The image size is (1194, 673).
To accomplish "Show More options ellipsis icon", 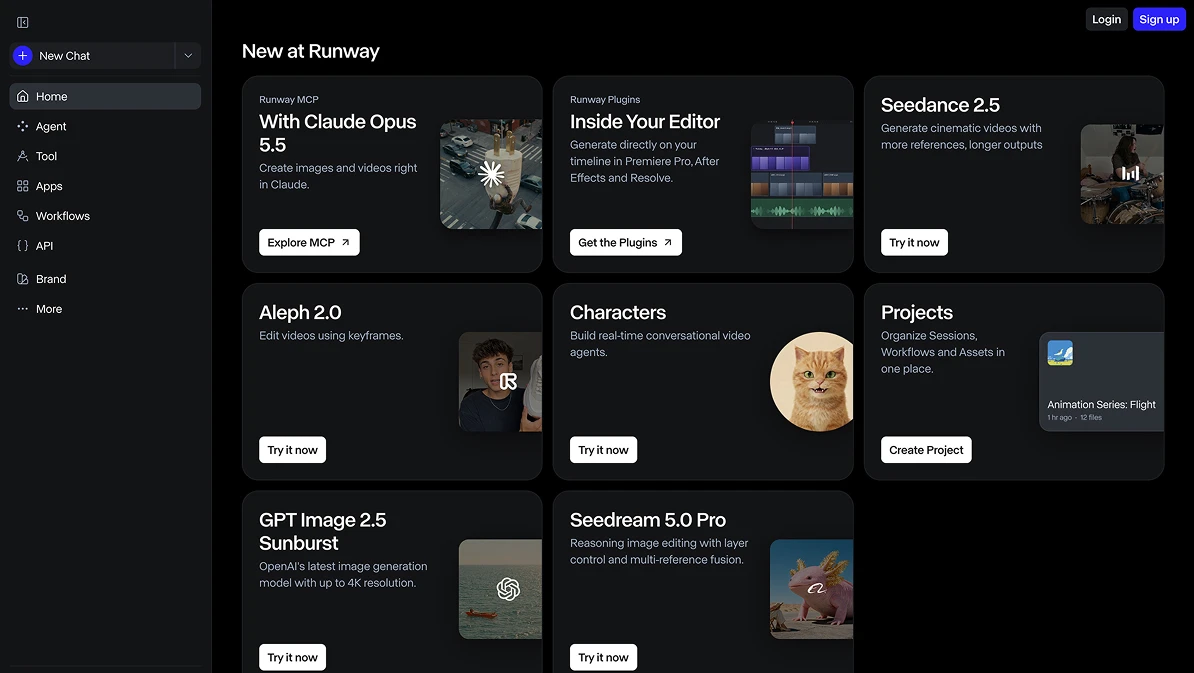I will click(x=23, y=309).
